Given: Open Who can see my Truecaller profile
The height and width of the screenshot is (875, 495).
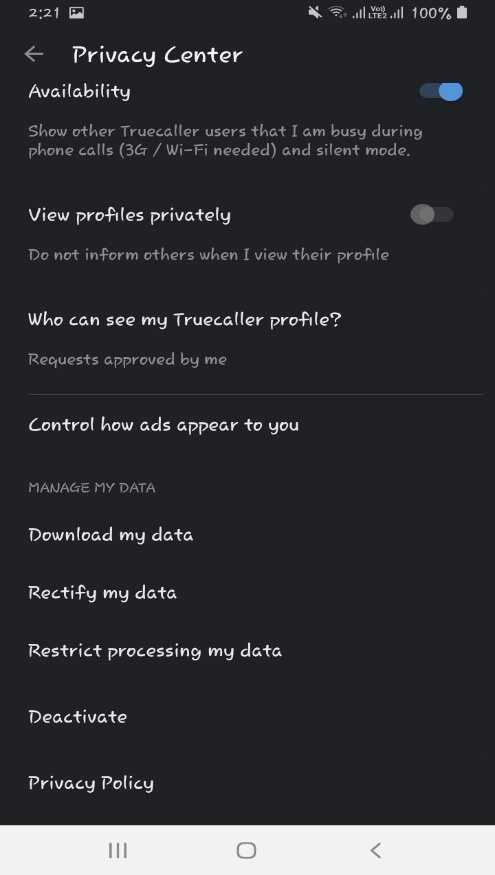Looking at the screenshot, I should pos(184,320).
